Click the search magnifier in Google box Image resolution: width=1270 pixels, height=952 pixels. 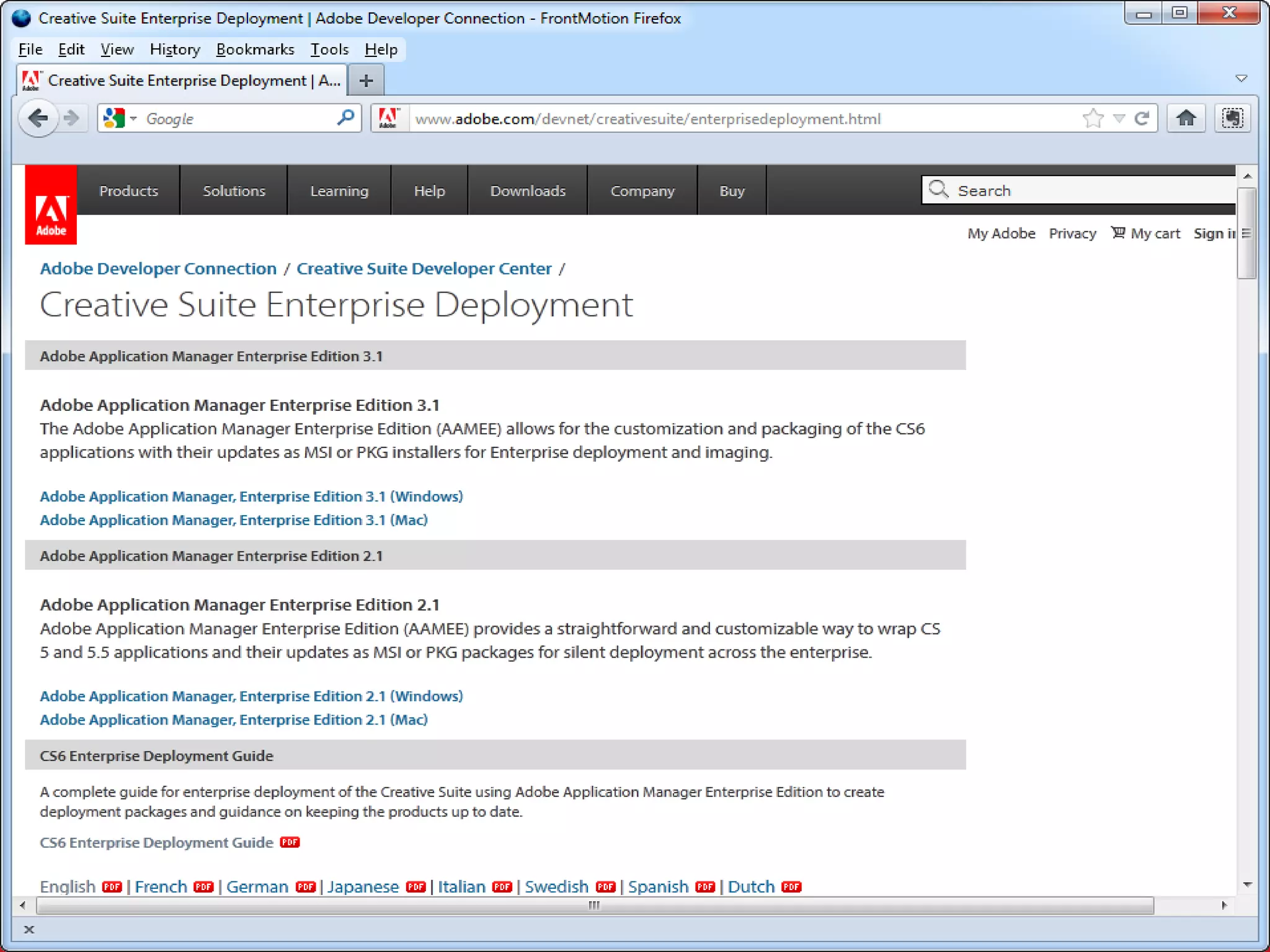coord(345,118)
